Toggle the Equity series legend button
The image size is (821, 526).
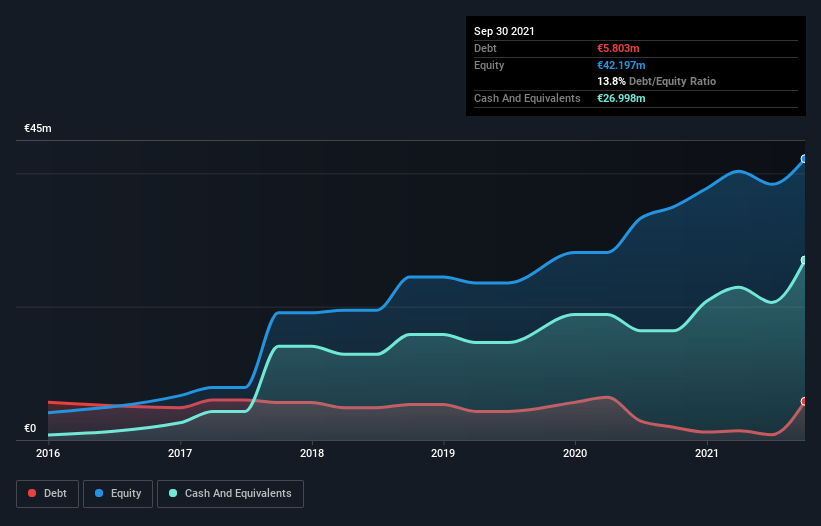pyautogui.click(x=118, y=494)
